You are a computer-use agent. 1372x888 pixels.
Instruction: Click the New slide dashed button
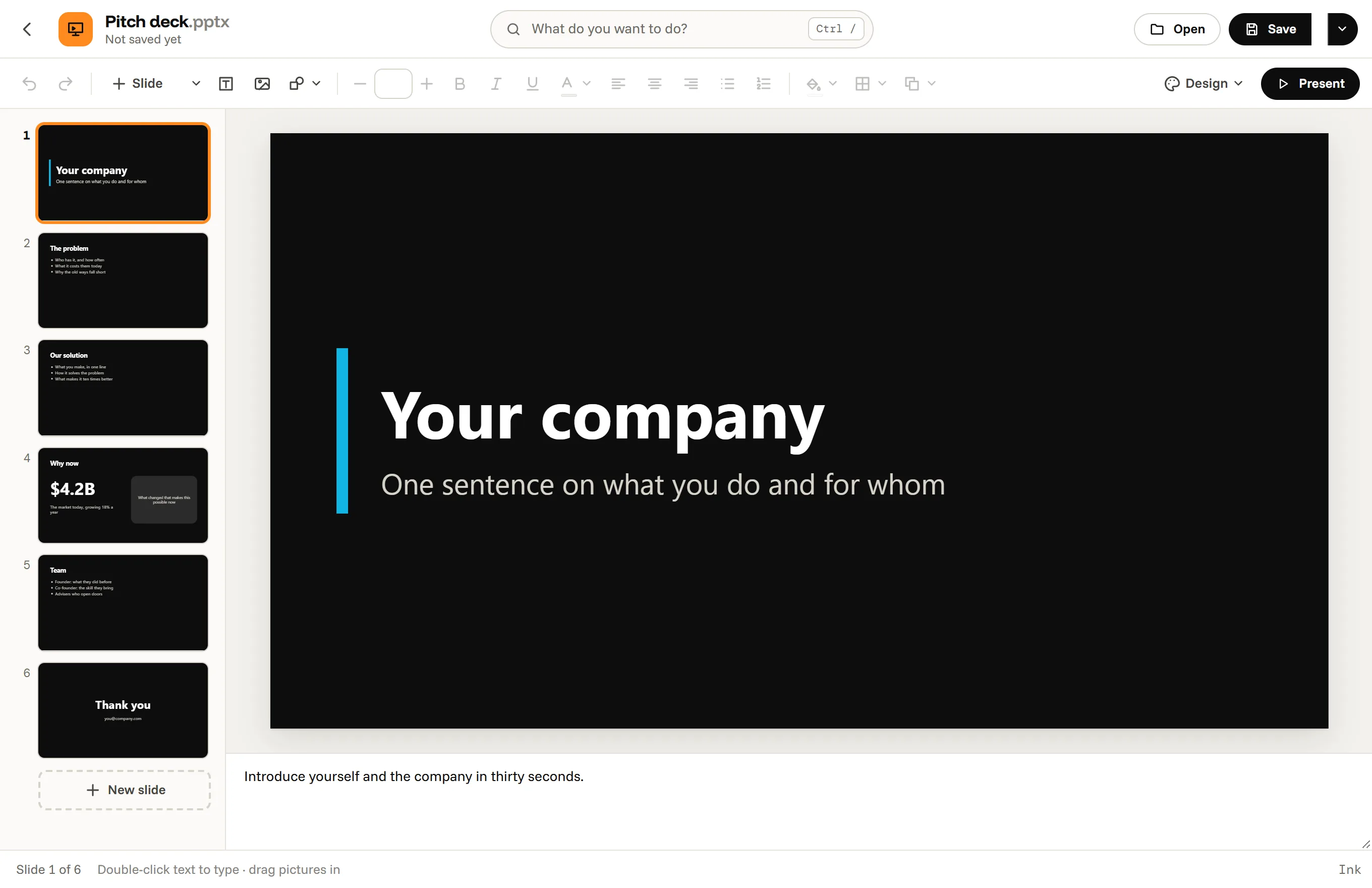125,790
